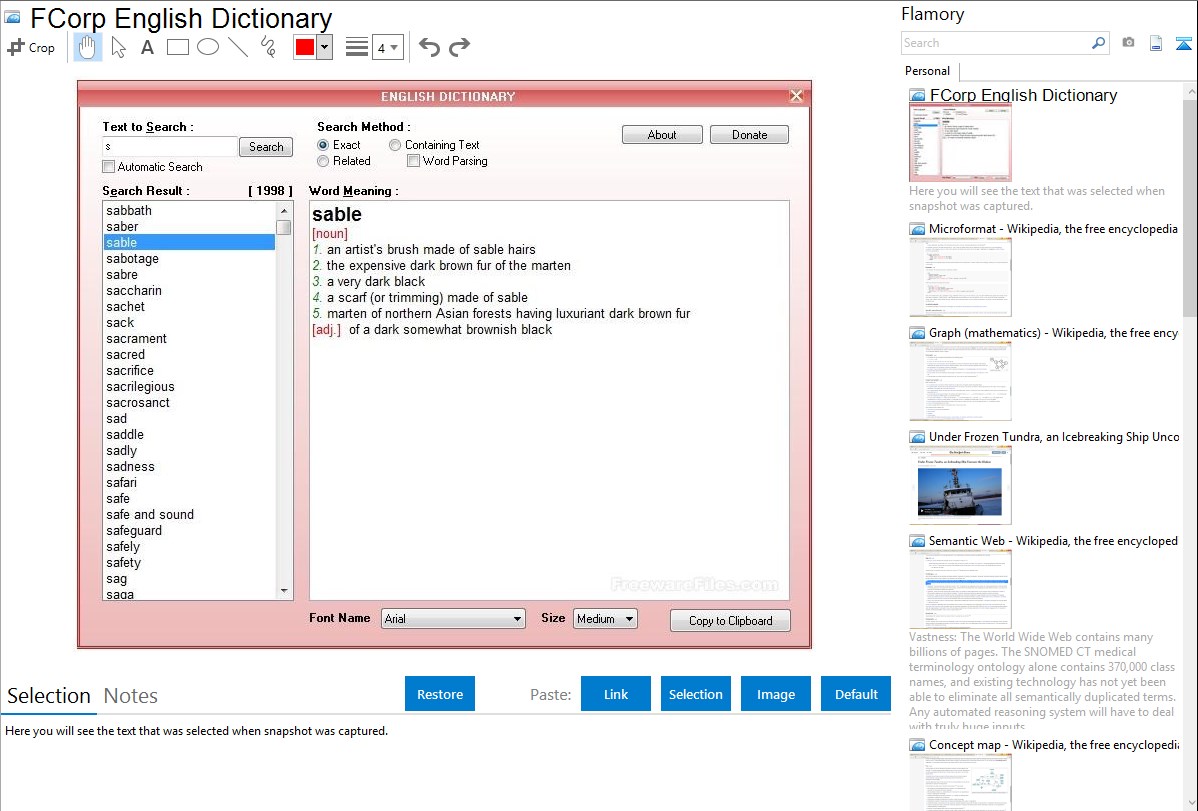Enable the Word Parsing checkbox
This screenshot has height=811, width=1198.
[x=413, y=161]
